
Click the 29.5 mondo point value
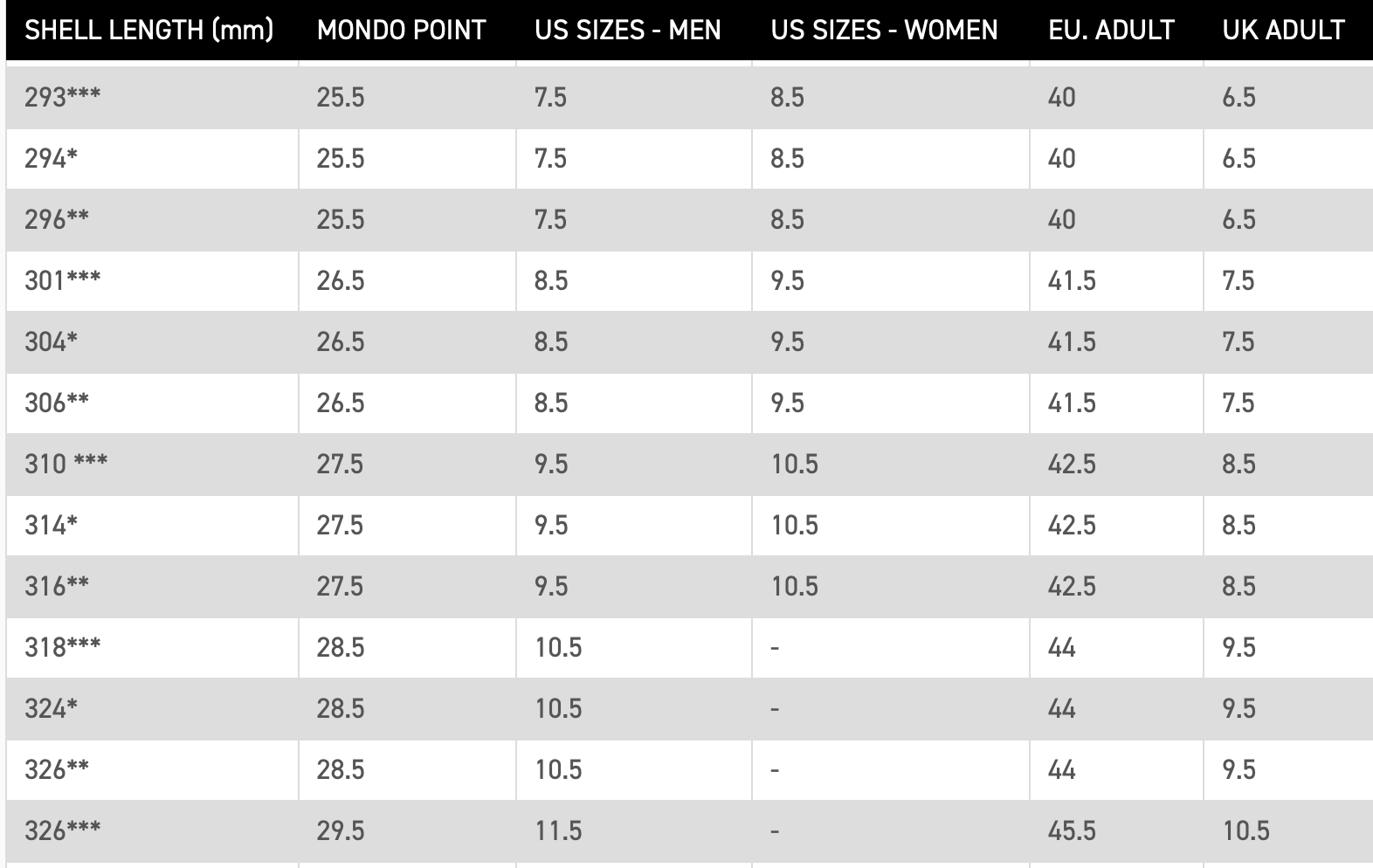341,830
